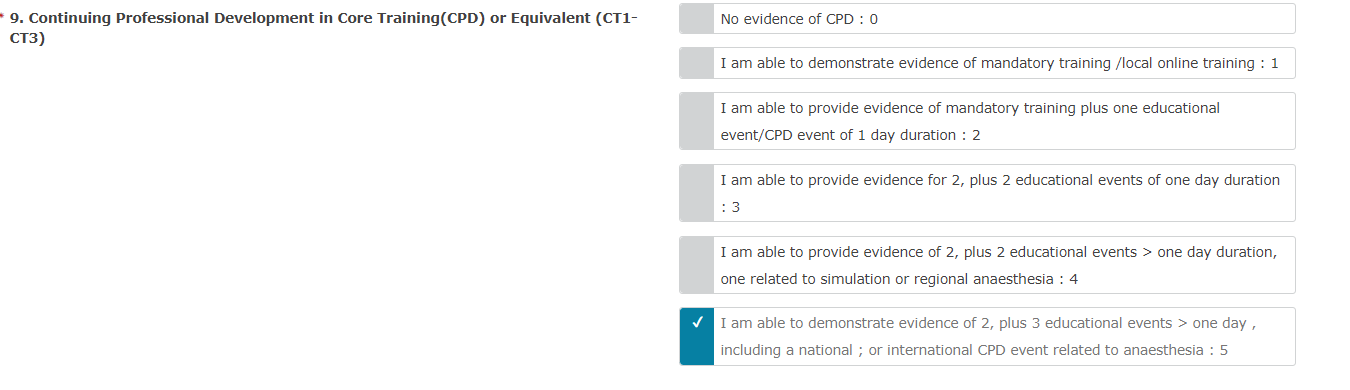The height and width of the screenshot is (390, 1350).
Task: Select the grey checkbox for mandatory/local online training
Action: coord(696,63)
